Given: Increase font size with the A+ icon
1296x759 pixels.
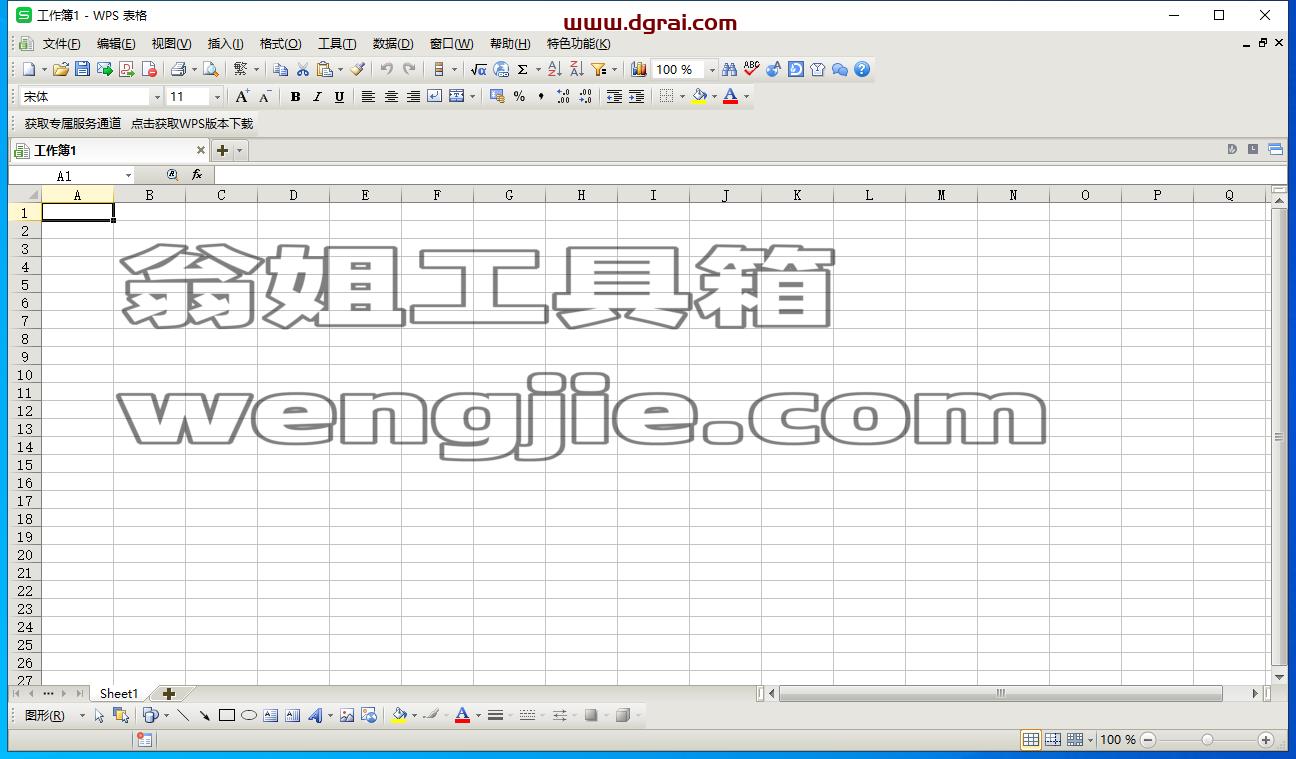Looking at the screenshot, I should tap(242, 97).
